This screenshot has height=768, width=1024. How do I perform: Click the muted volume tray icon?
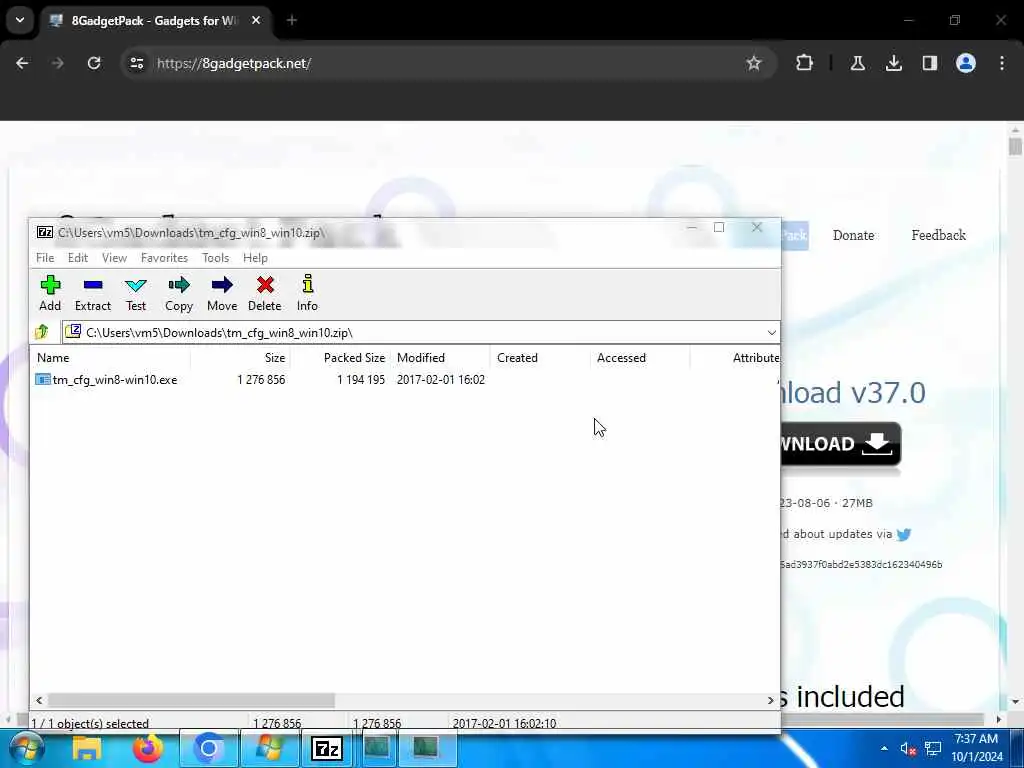908,749
